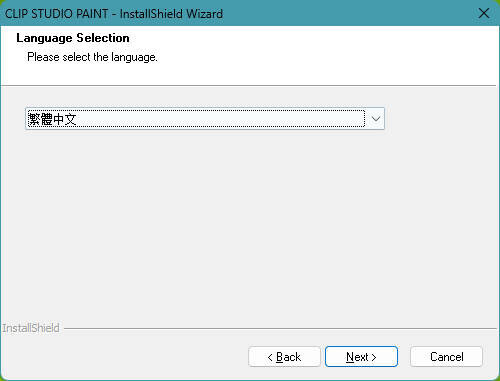Image resolution: width=500 pixels, height=381 pixels.
Task: Return with the Back button
Action: (x=284, y=357)
